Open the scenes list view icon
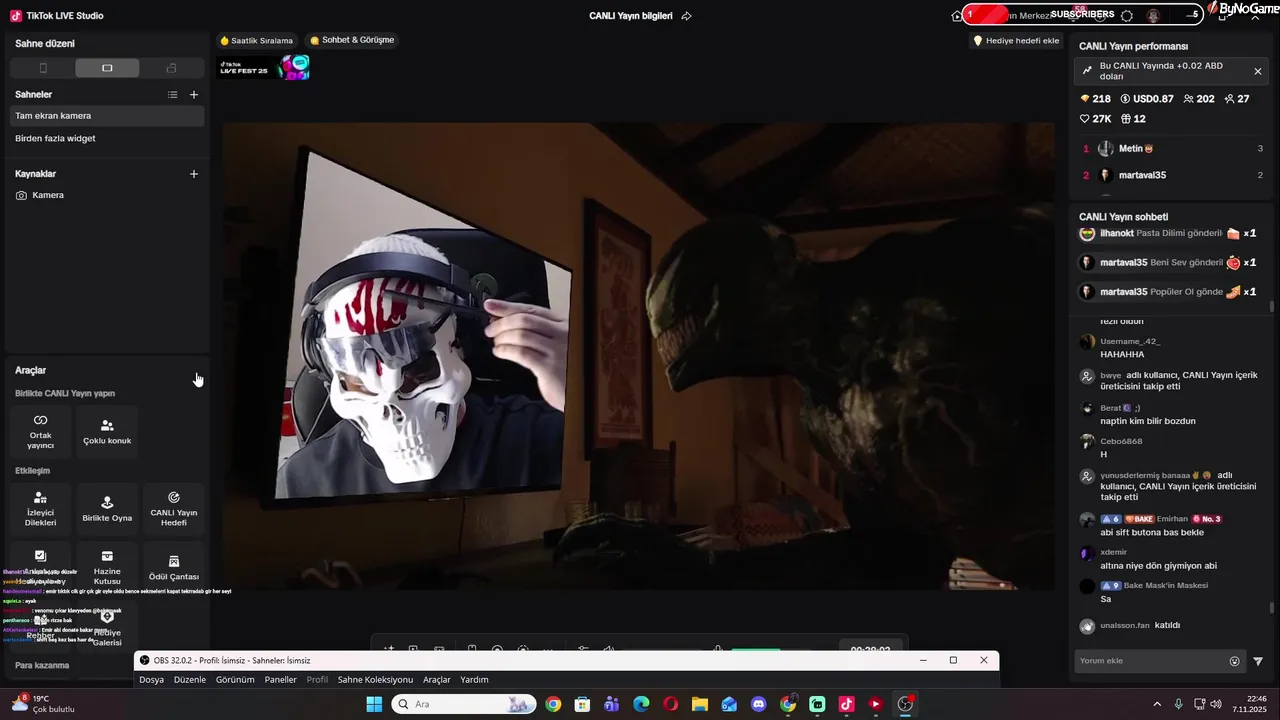The image size is (1280, 720). [172, 95]
